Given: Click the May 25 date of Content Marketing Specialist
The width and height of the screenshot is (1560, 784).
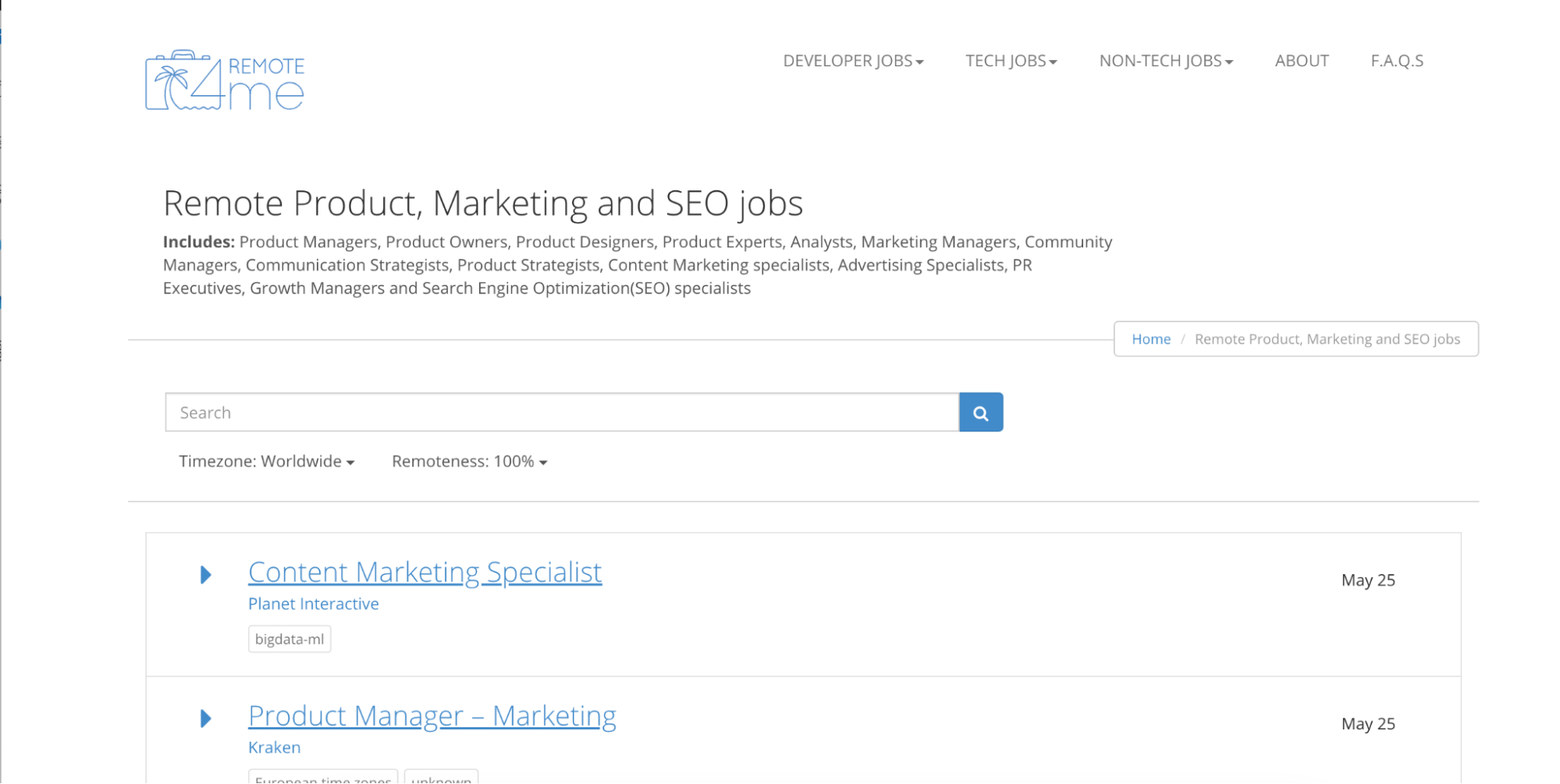Looking at the screenshot, I should (x=1368, y=580).
